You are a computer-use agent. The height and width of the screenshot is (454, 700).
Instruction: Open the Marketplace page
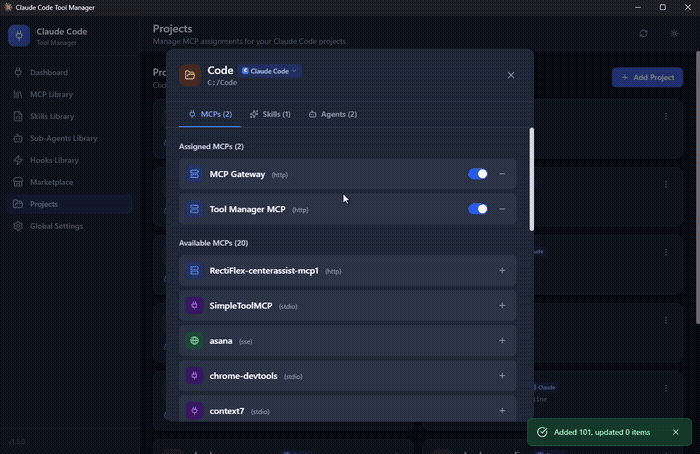coord(69,182)
